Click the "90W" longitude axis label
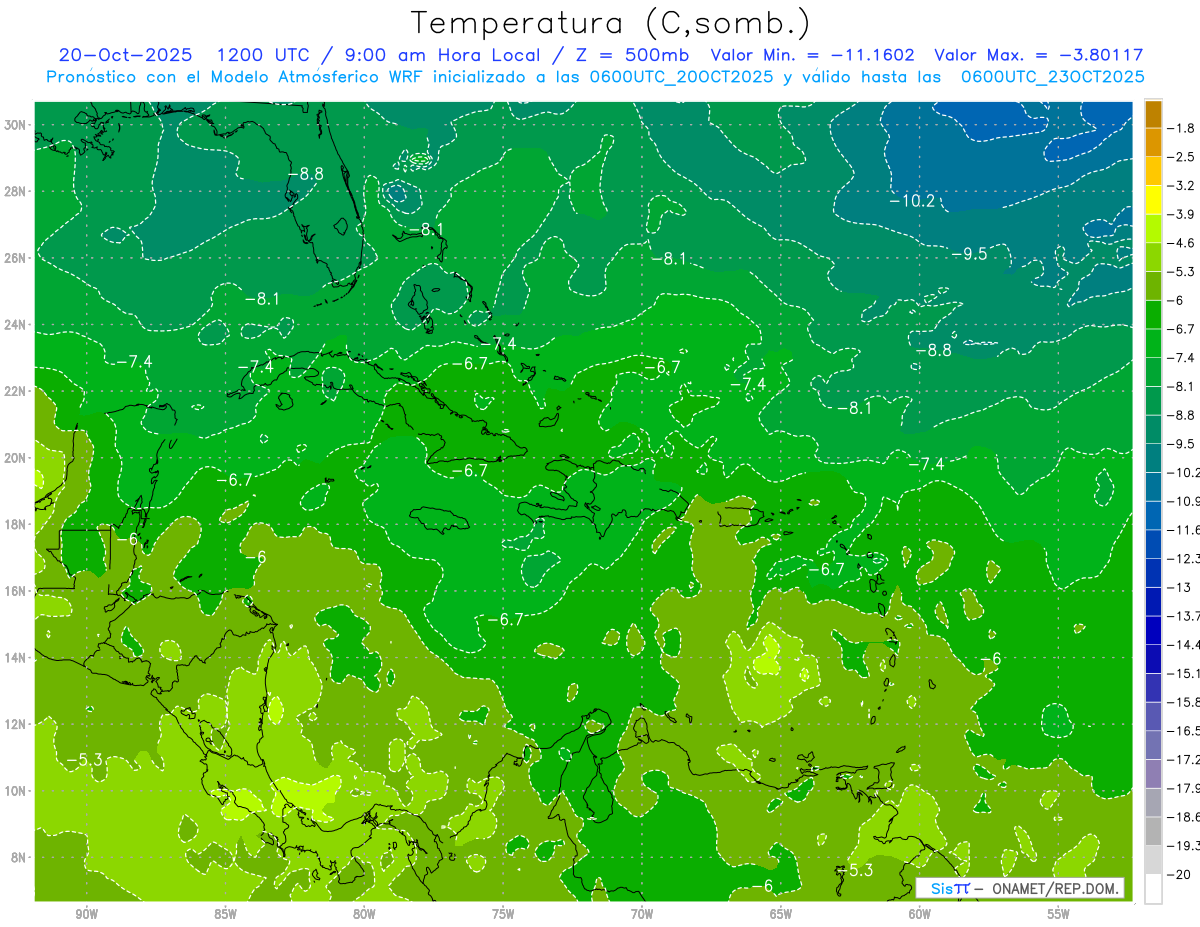The image size is (1200, 927). click(87, 913)
